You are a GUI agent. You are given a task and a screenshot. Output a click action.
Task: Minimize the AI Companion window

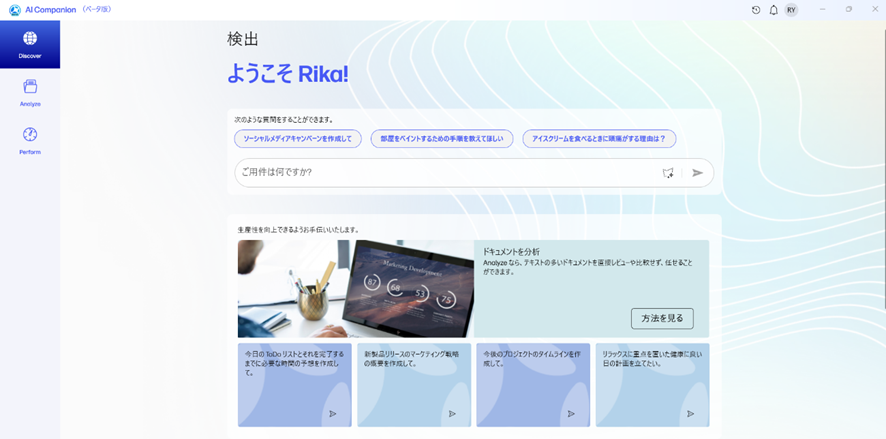[823, 10]
